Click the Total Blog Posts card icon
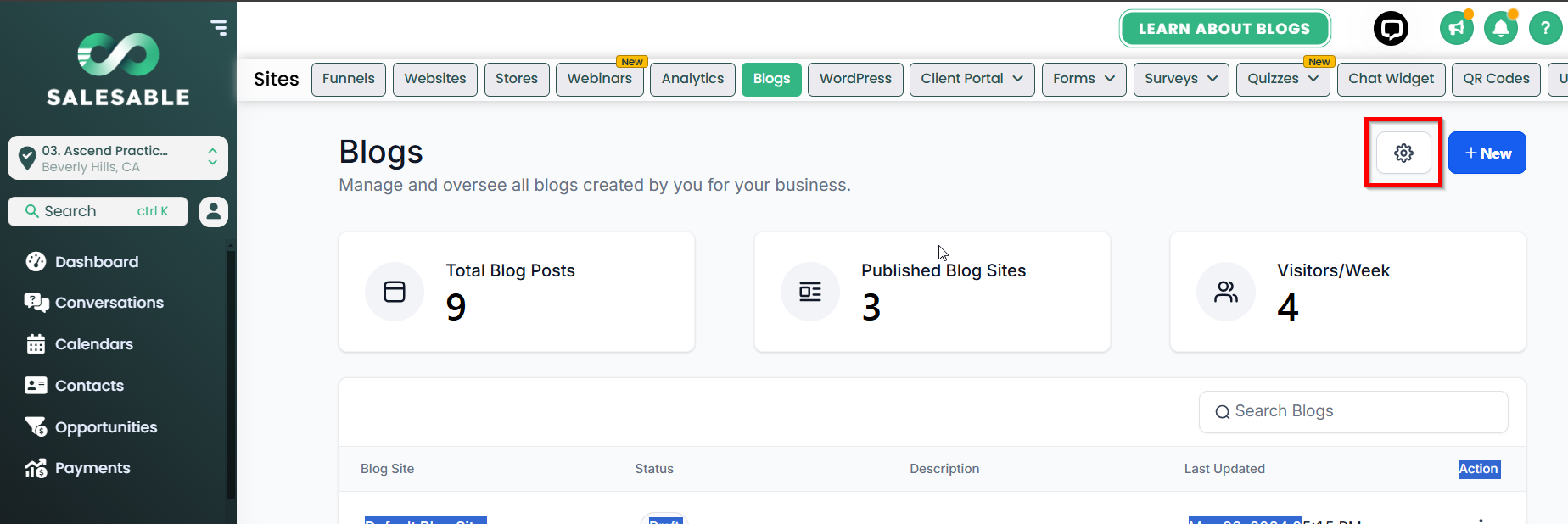The height and width of the screenshot is (524, 1568). click(395, 292)
